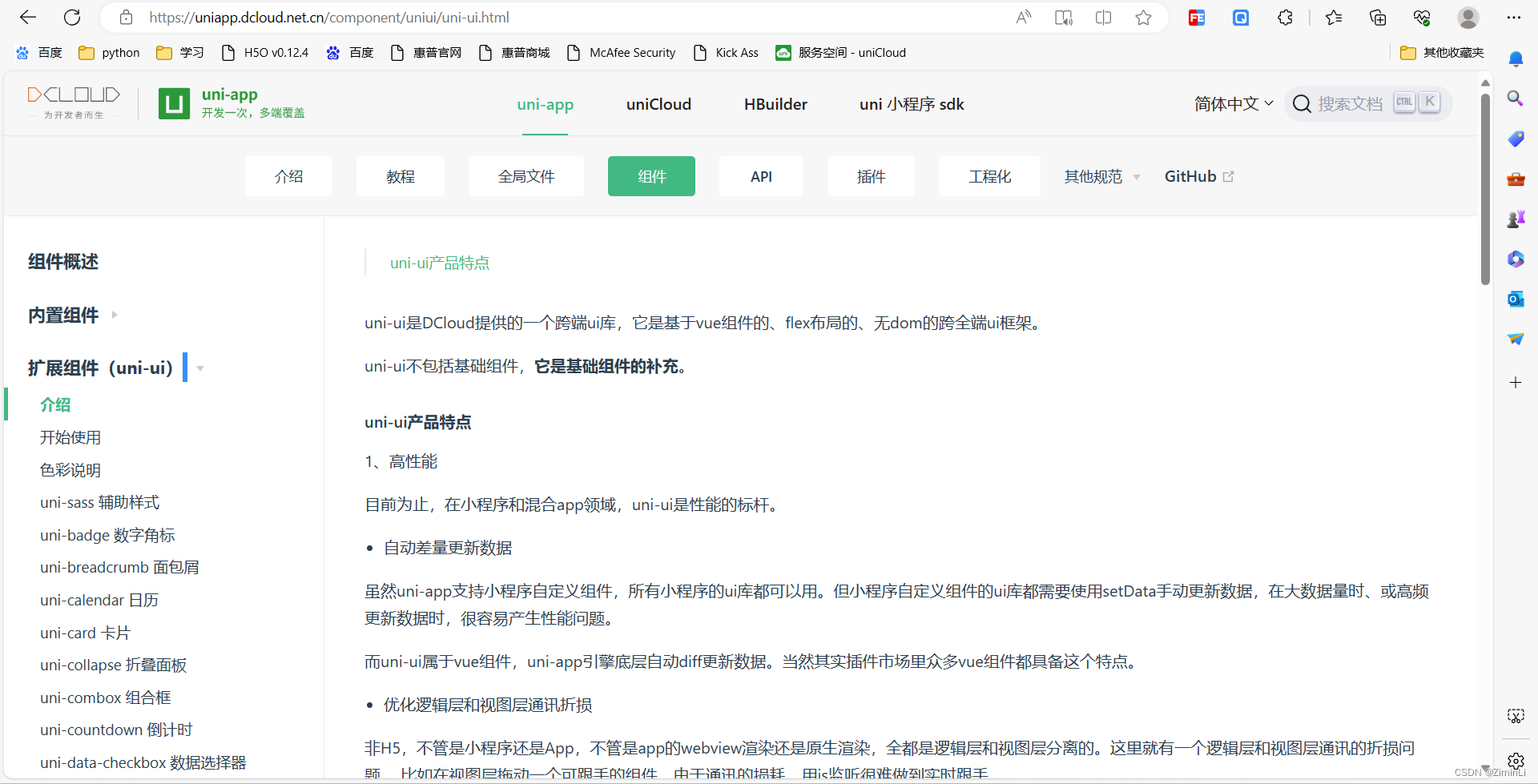The width and height of the screenshot is (1538, 784).
Task: Open the sidebar games chess icon
Action: [x=1516, y=219]
